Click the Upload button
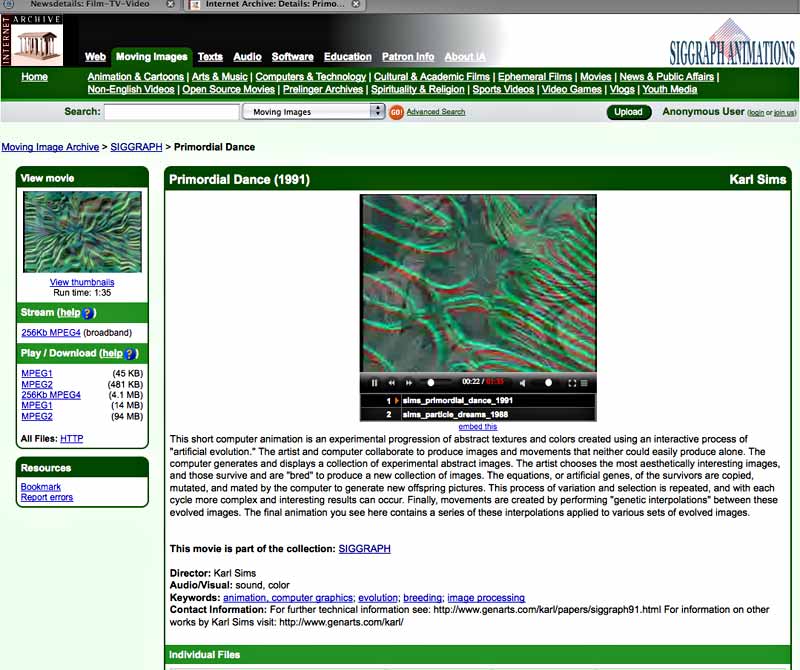The height and width of the screenshot is (670, 800). coord(628,112)
